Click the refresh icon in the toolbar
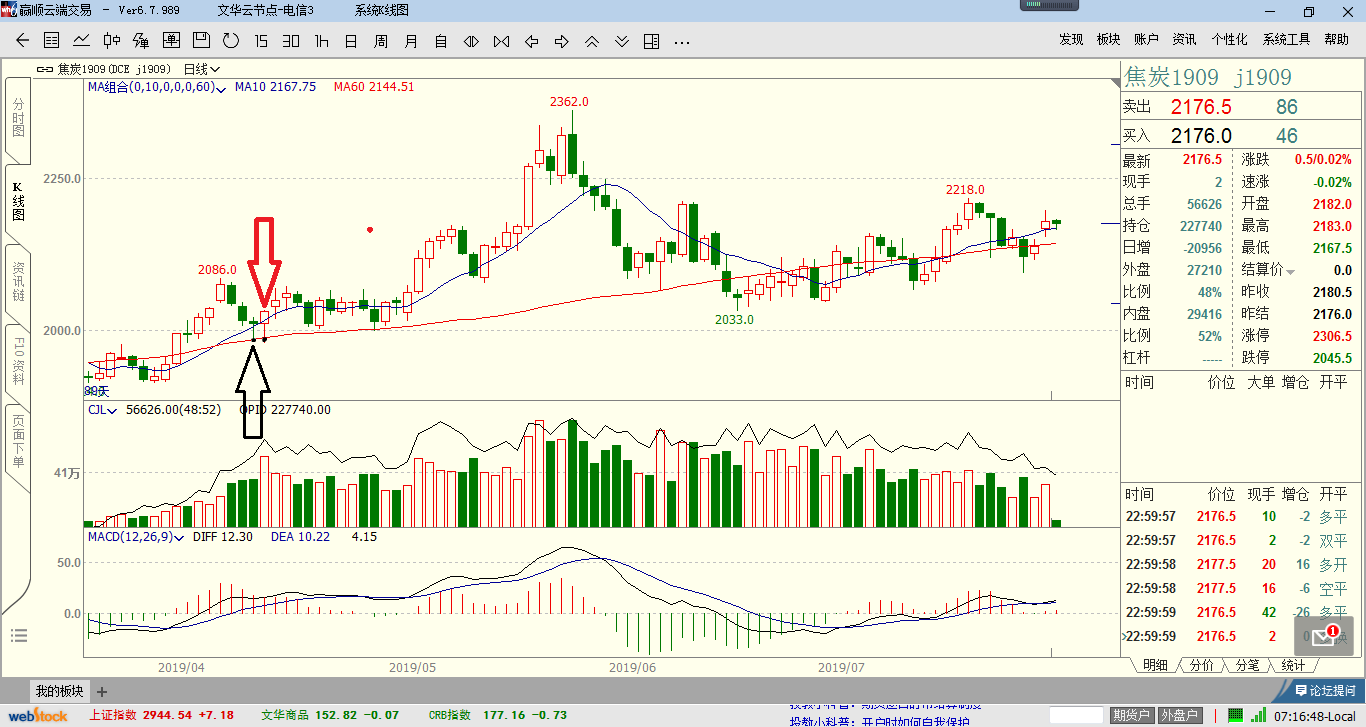The image size is (1366, 727). tap(231, 41)
